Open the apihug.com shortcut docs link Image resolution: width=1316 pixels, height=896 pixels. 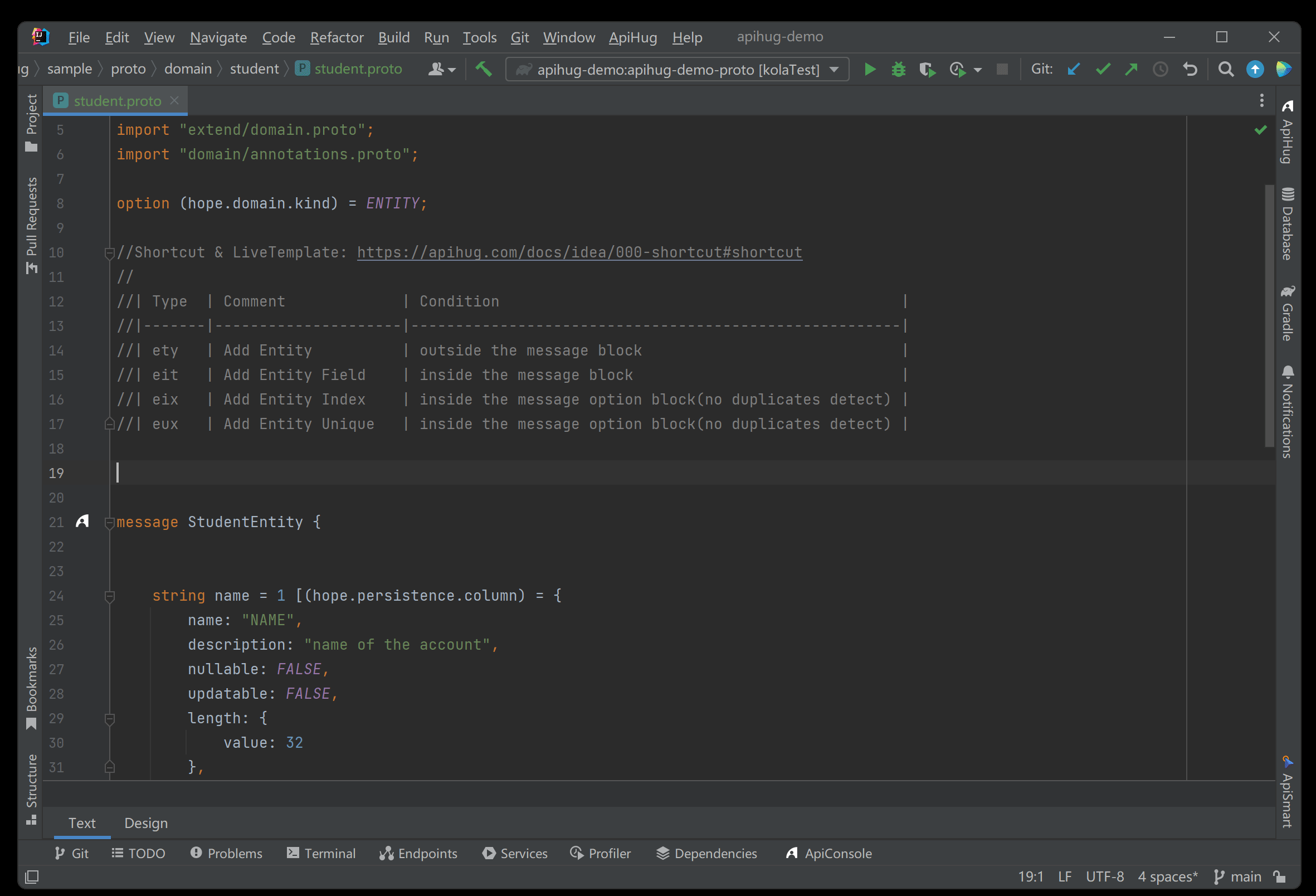pos(578,252)
